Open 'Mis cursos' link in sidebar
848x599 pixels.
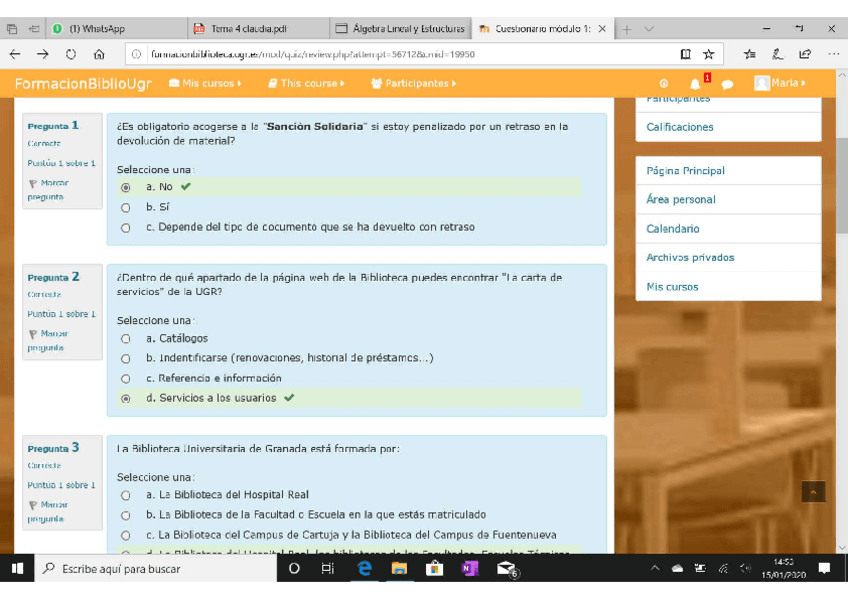coord(672,287)
